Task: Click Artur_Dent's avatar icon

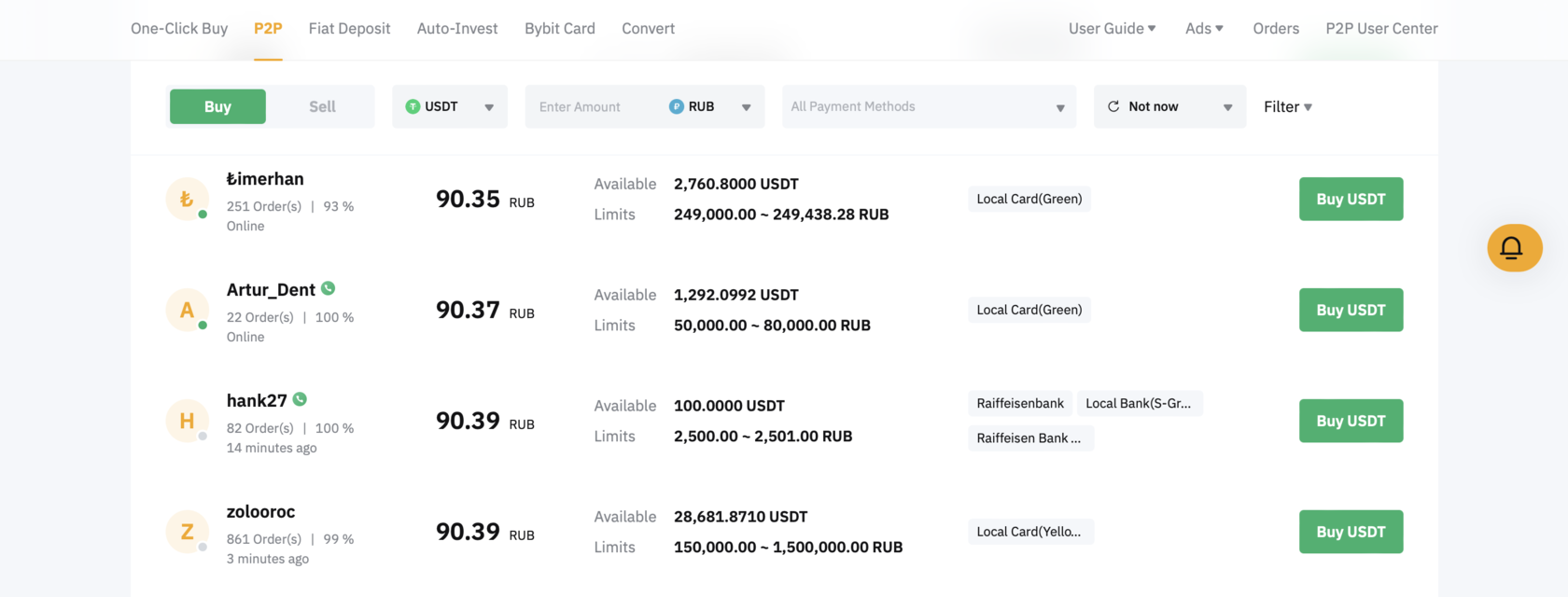Action: coord(187,310)
